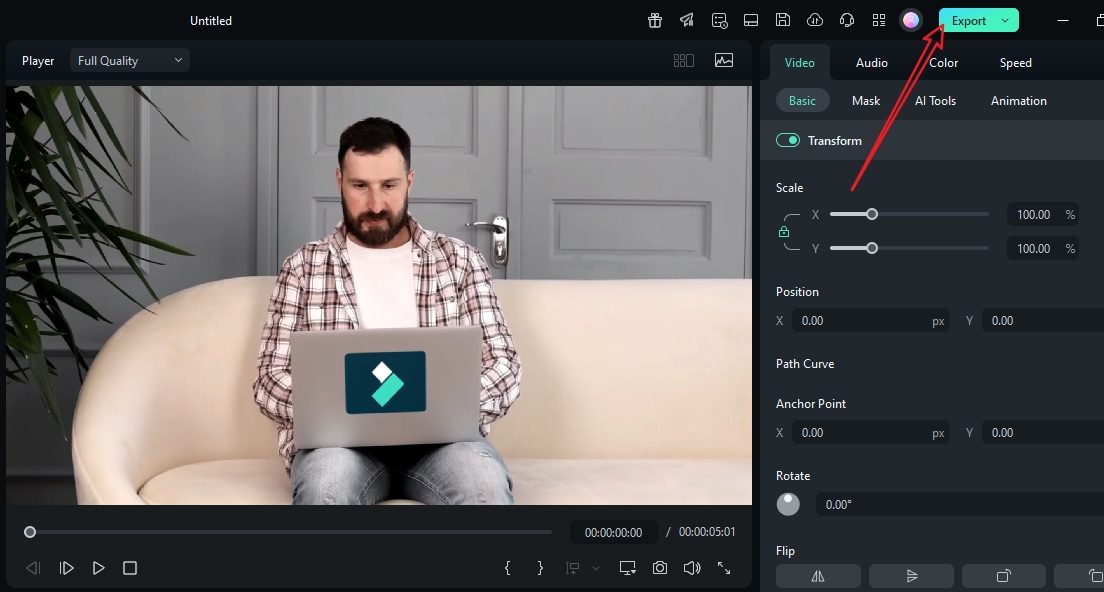Flip the clip horizontally
Screen dimensions: 1104x592
point(818,576)
